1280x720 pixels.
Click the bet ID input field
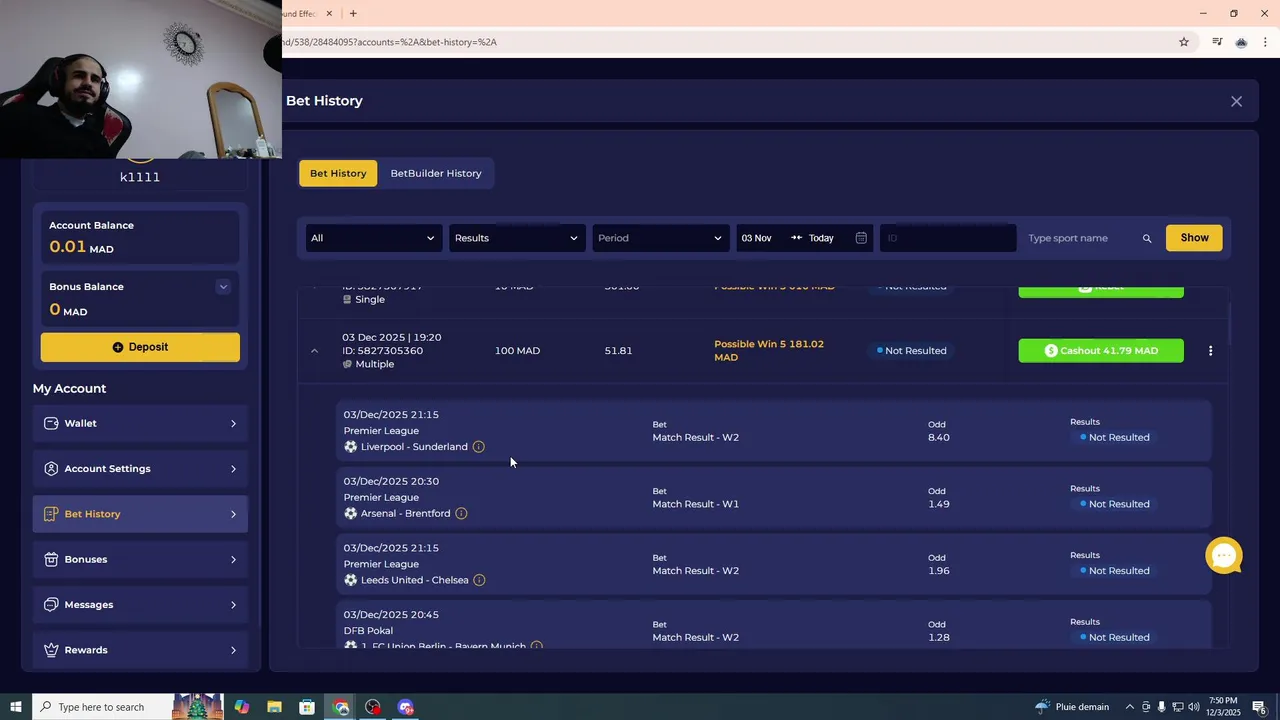tap(948, 238)
